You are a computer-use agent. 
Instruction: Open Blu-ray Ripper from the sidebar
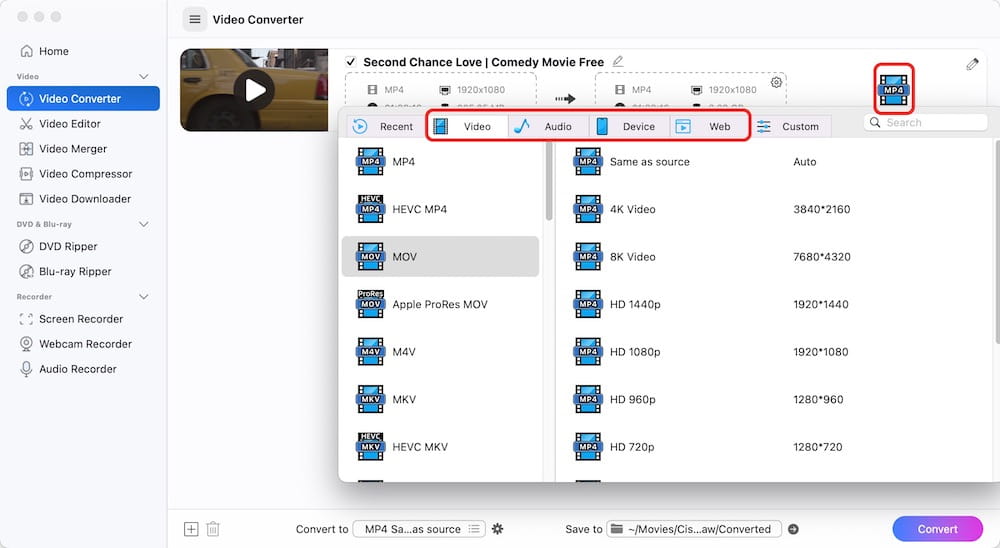(x=66, y=271)
